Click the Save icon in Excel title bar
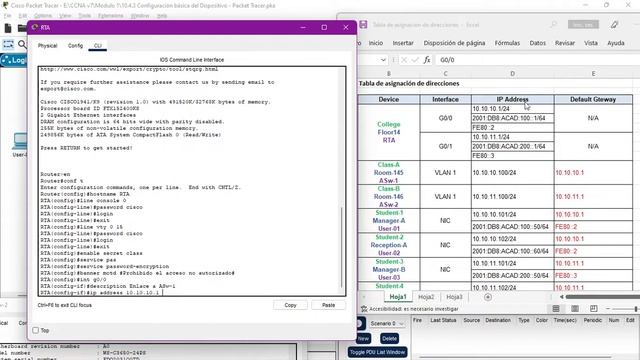This screenshot has width=640, height=360. click(363, 24)
